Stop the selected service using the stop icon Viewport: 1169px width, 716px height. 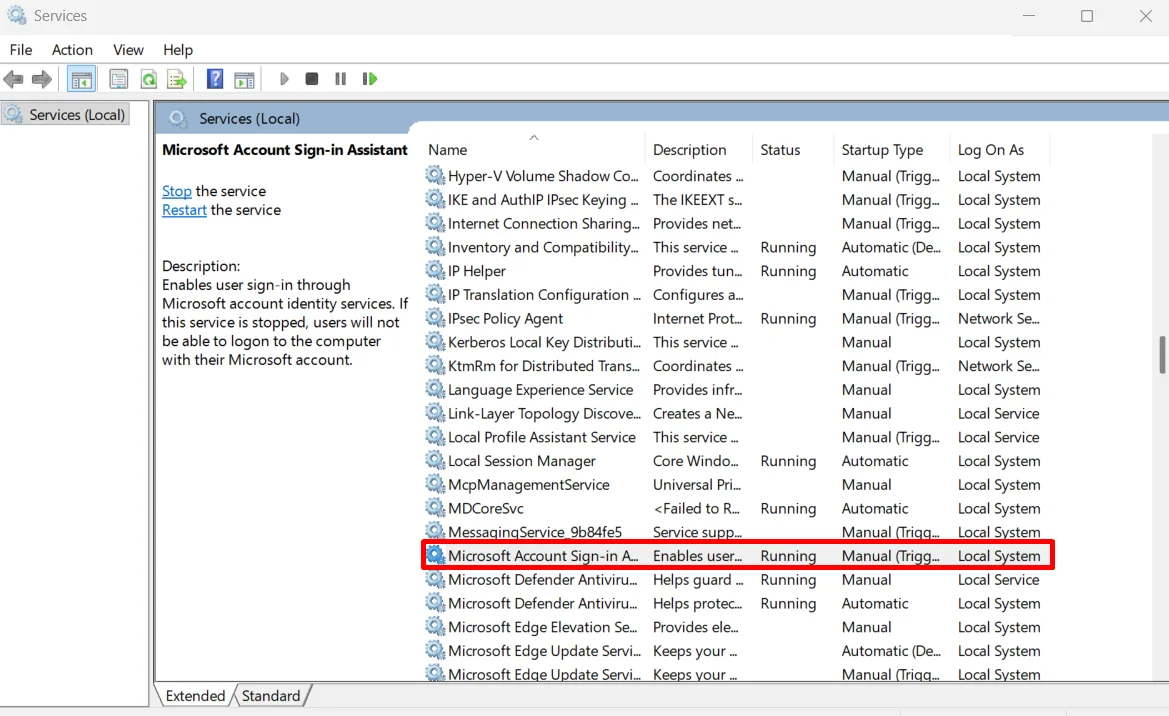pos(312,79)
